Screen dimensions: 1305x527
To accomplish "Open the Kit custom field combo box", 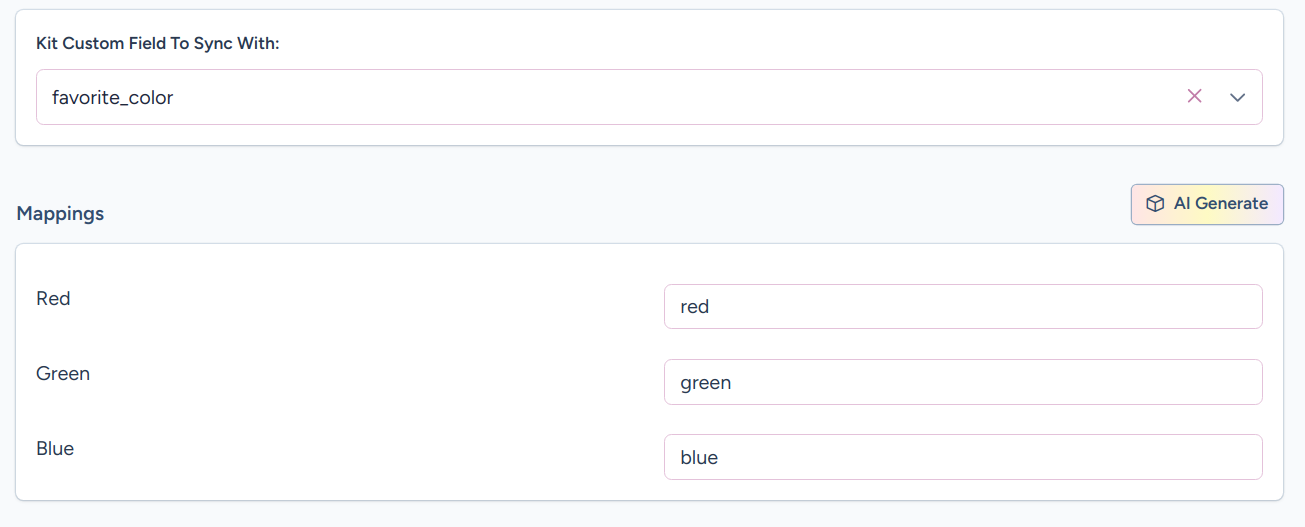I will [x=600, y=97].
